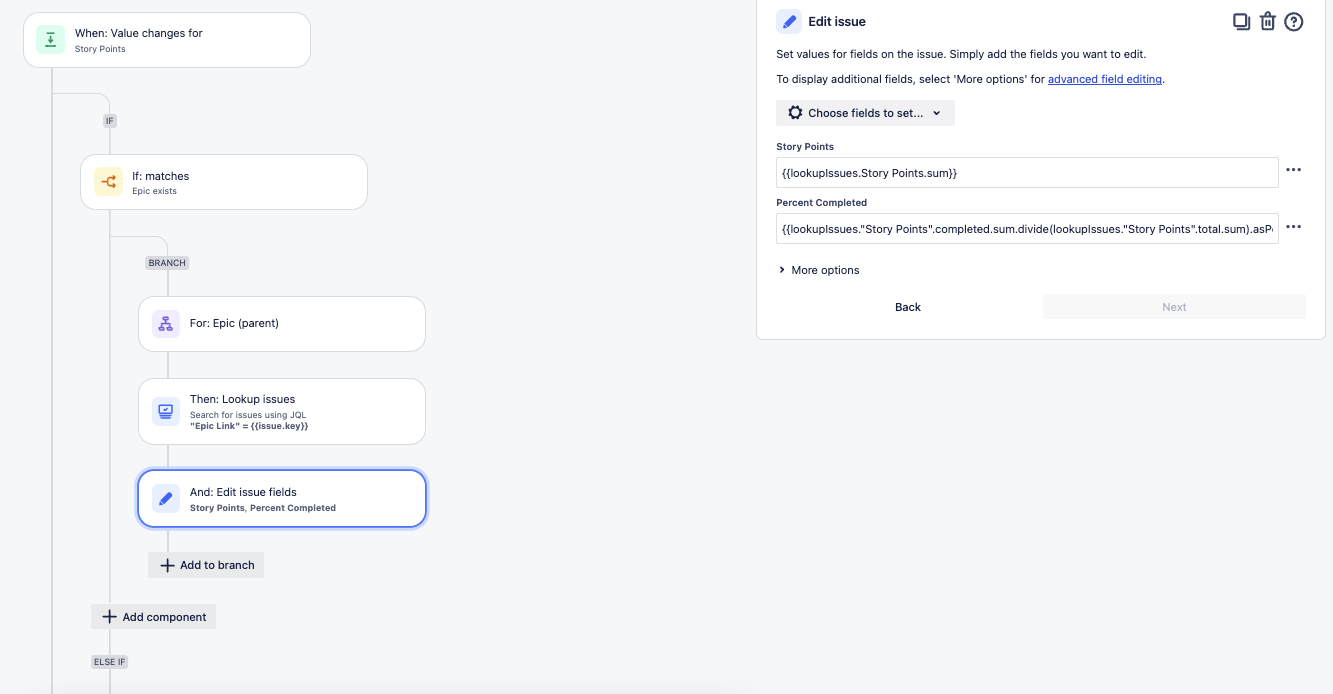
Task: Open help via the question mark icon
Action: point(1293,21)
